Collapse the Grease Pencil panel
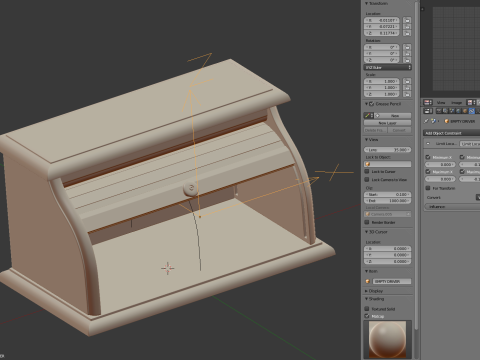Image resolution: width=480 pixels, height=360 pixels. (x=366, y=104)
